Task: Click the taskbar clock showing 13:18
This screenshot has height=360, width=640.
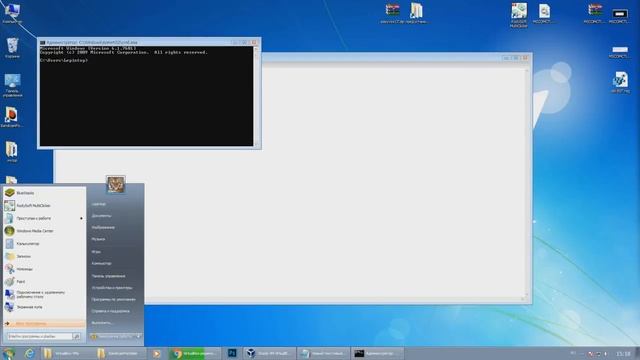Action: 623,353
